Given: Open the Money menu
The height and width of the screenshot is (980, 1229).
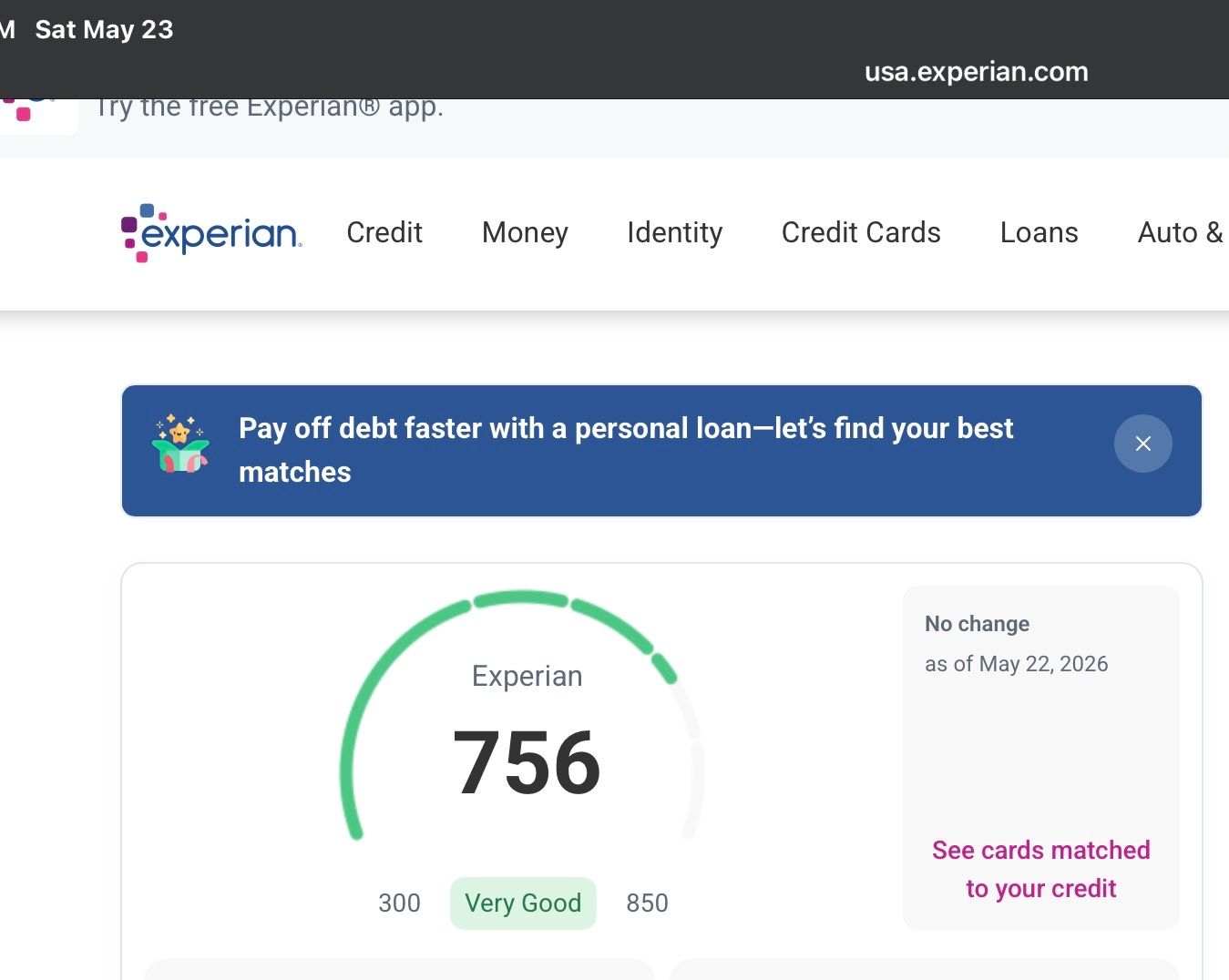Looking at the screenshot, I should point(525,232).
